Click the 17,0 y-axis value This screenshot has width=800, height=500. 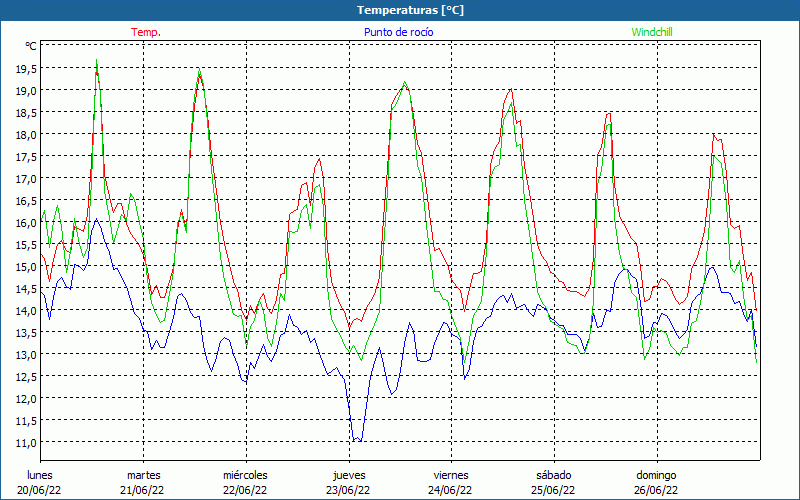tap(24, 179)
